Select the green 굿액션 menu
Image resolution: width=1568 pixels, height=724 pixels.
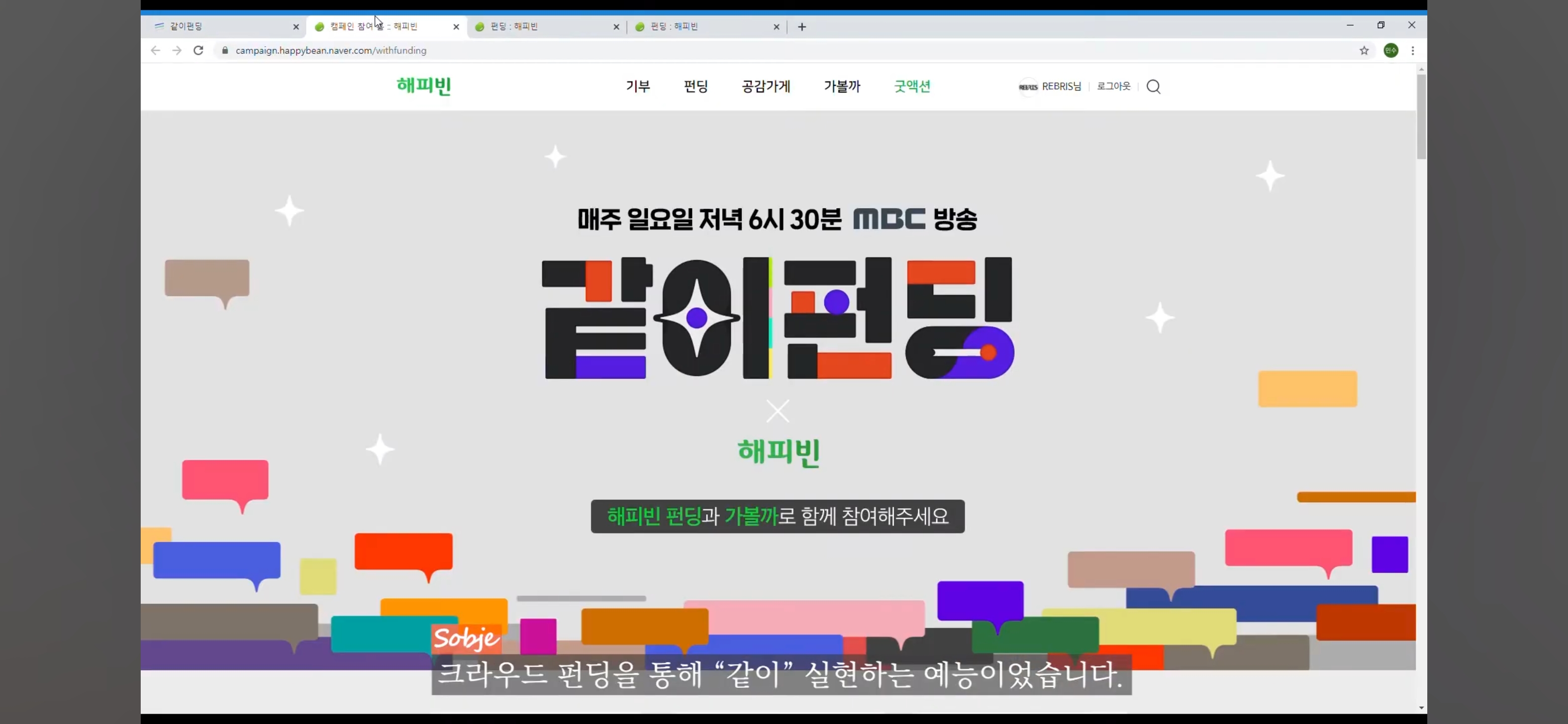tap(912, 86)
